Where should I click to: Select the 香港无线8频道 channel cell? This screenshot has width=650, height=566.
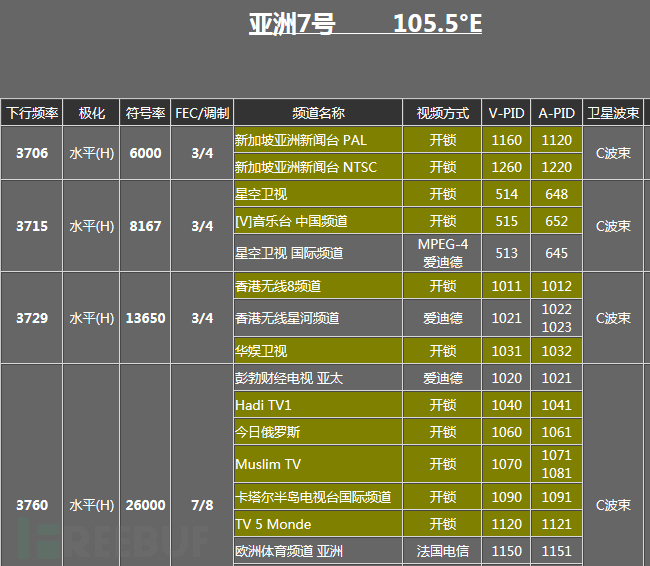click(x=318, y=286)
